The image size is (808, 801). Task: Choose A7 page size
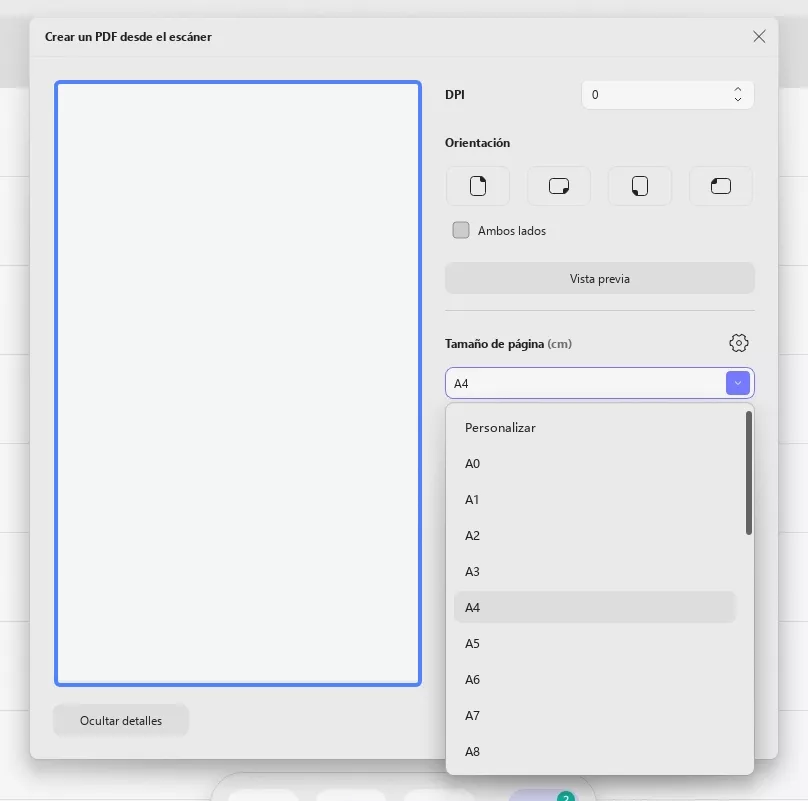pos(595,715)
